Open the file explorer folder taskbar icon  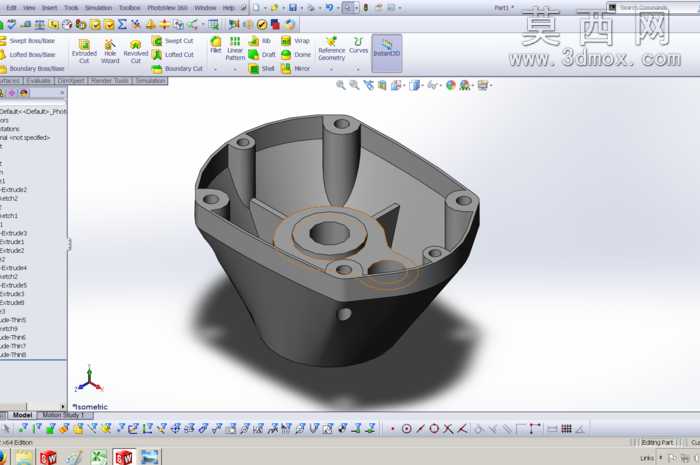(x=24, y=457)
